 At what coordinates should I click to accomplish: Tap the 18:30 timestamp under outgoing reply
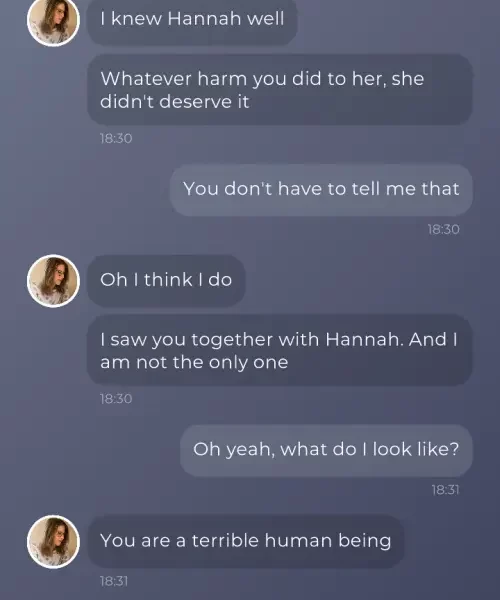(x=443, y=229)
